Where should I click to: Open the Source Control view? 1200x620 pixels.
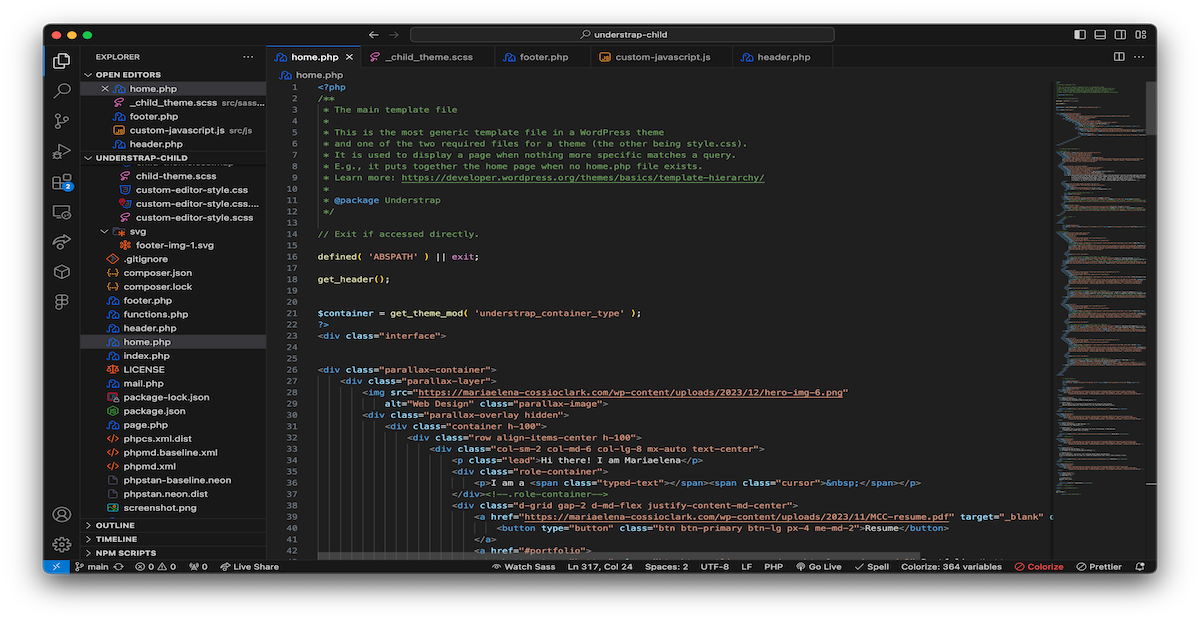(62, 121)
